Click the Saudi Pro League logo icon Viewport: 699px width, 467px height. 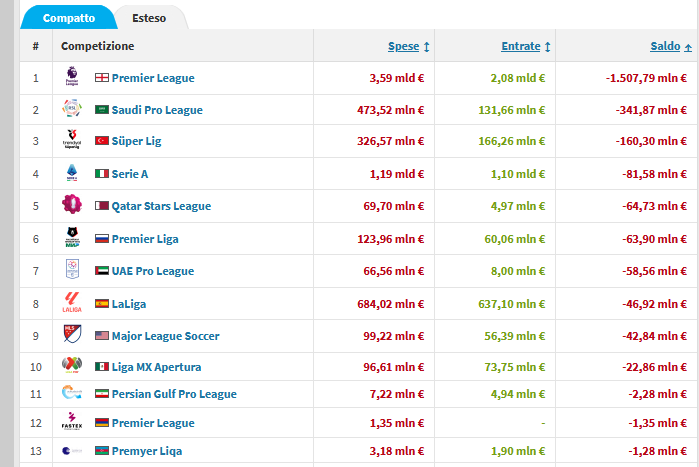click(72, 108)
